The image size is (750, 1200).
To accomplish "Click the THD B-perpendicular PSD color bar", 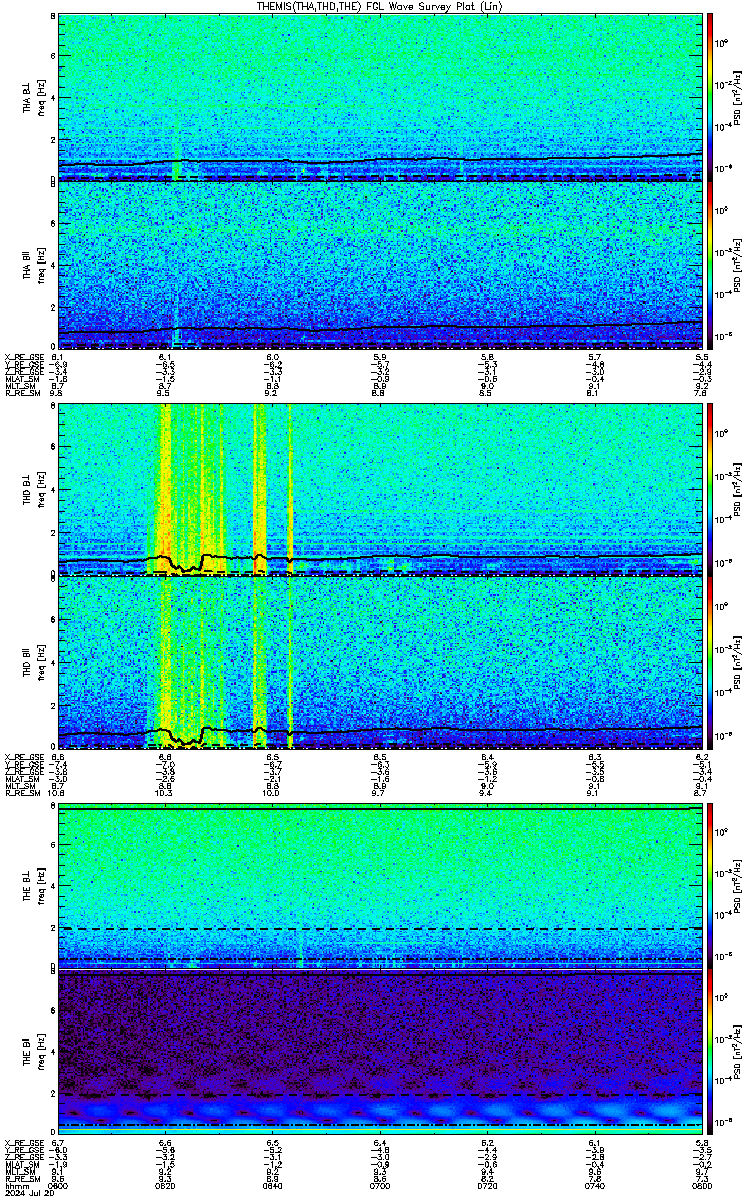I will click(x=710, y=489).
